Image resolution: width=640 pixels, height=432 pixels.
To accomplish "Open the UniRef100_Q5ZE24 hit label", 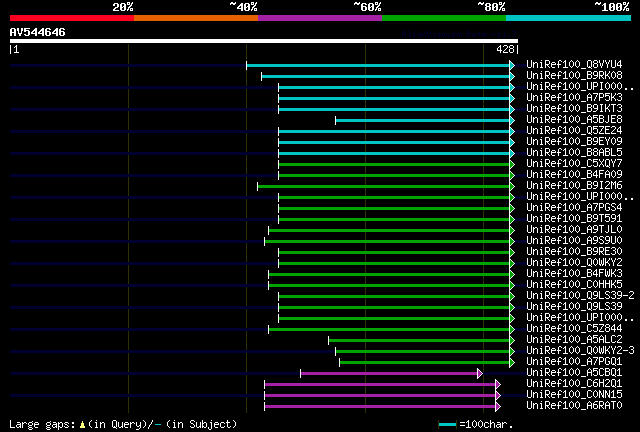I will (574, 130).
